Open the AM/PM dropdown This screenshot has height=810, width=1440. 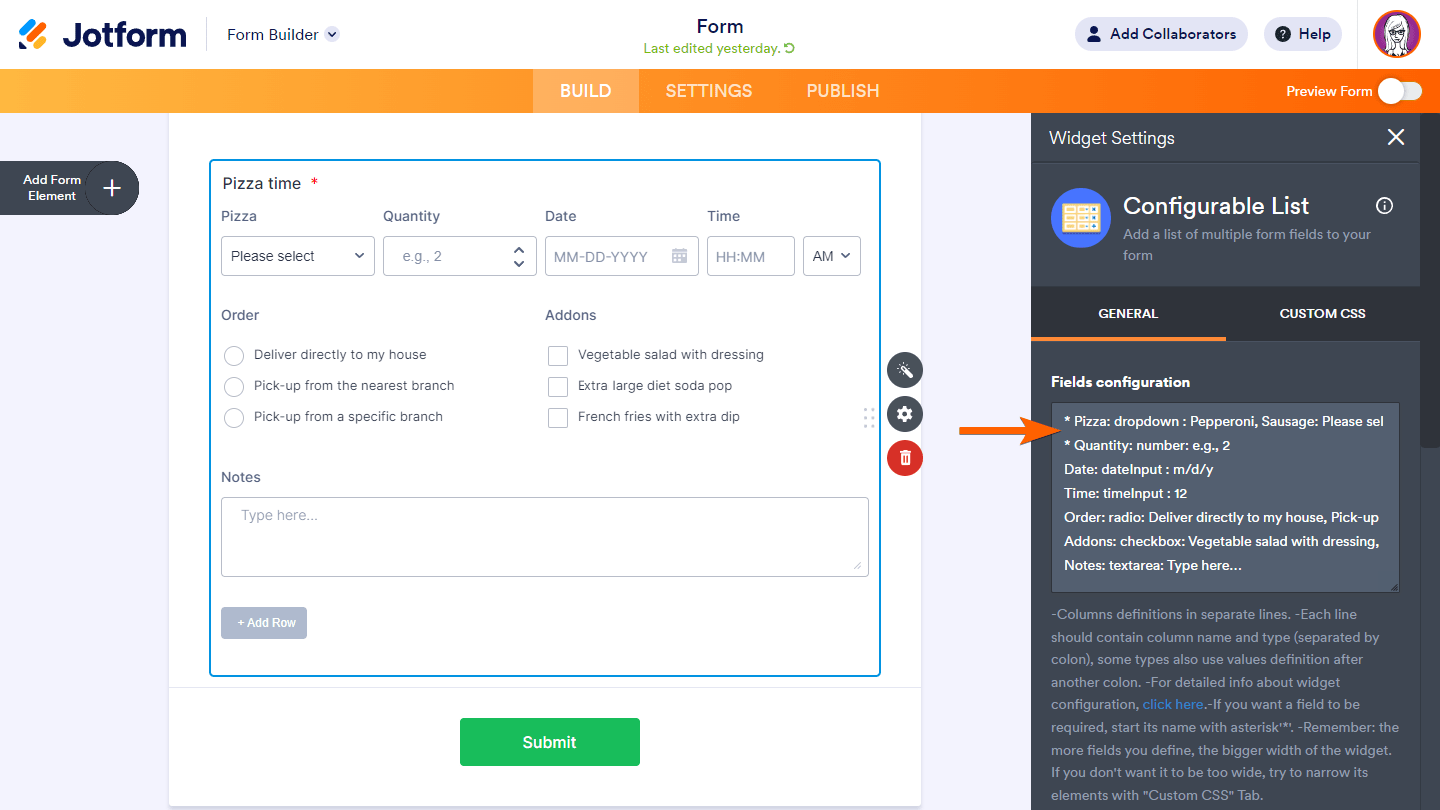832,256
